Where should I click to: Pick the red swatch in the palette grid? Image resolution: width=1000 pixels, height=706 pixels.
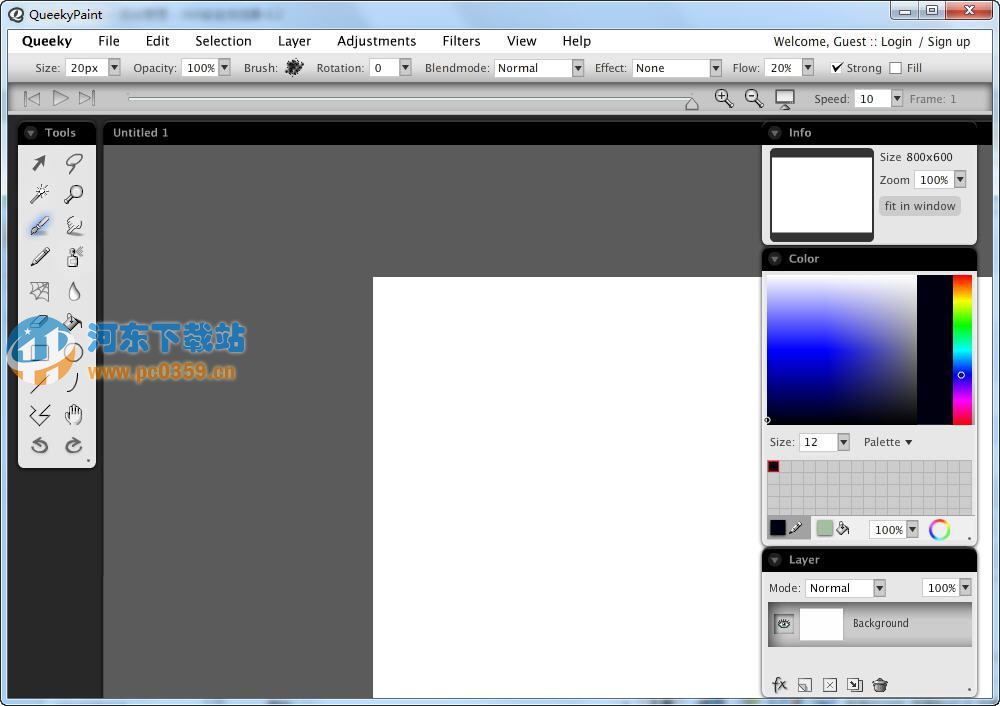pos(773,466)
